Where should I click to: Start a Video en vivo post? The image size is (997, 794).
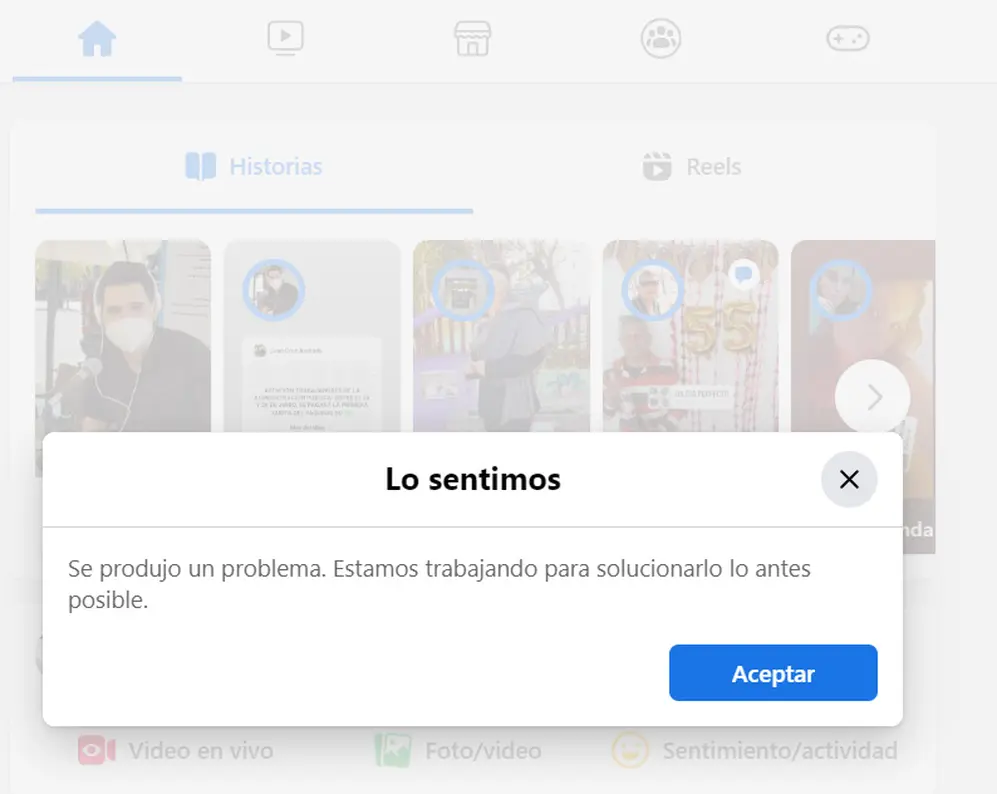(x=176, y=751)
